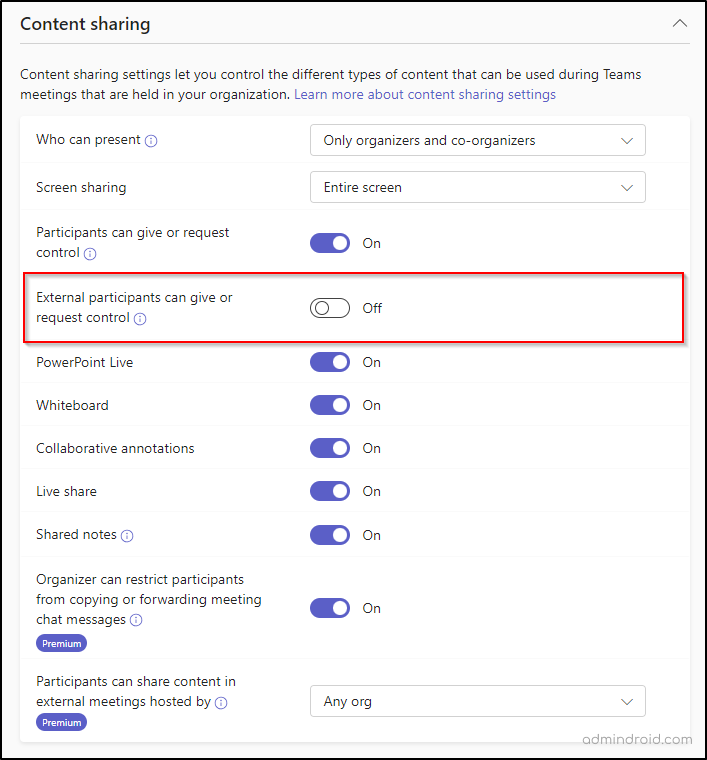The image size is (707, 760).
Task: Open the Who can present dropdown
Action: [477, 140]
